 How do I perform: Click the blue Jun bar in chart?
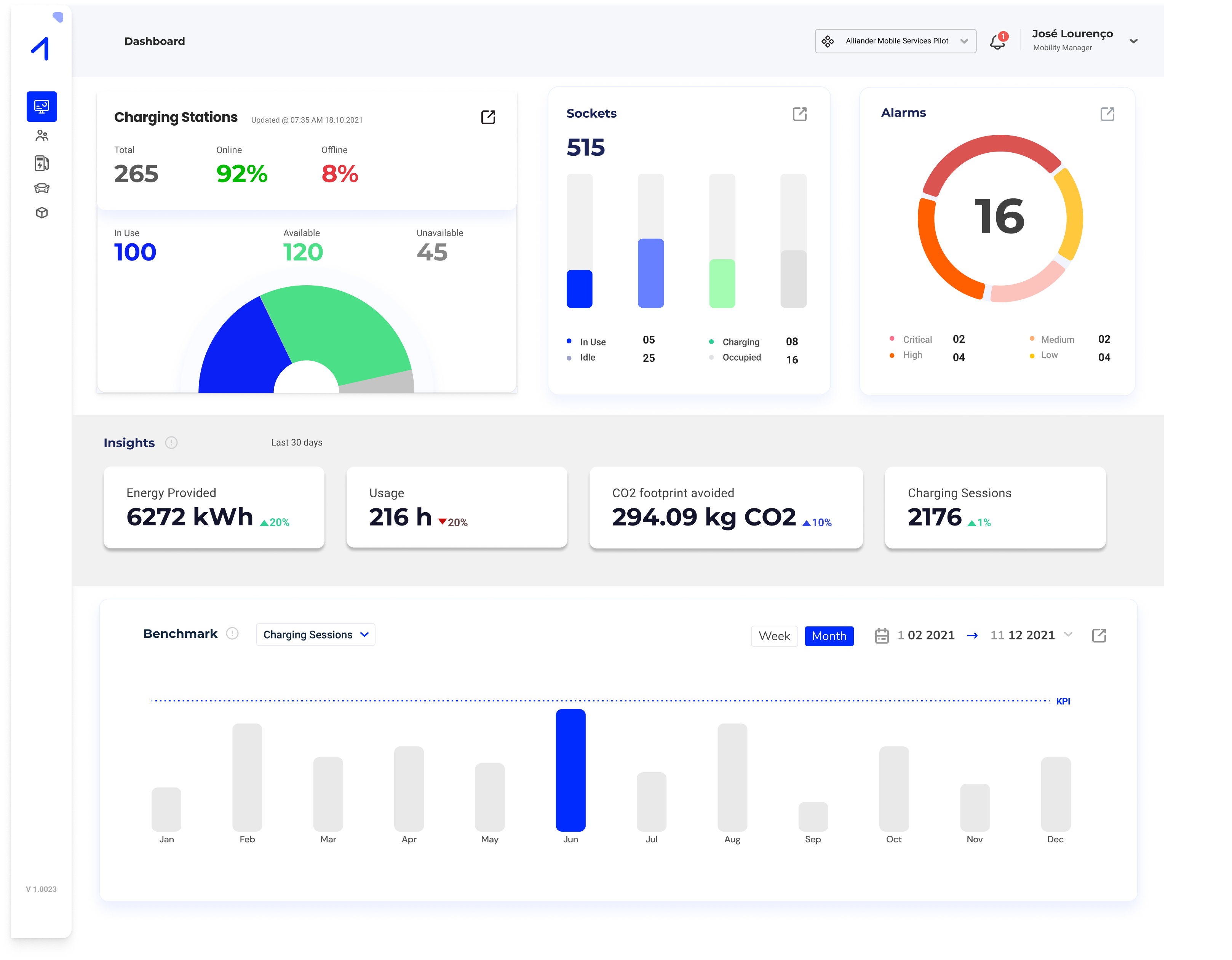(570, 770)
